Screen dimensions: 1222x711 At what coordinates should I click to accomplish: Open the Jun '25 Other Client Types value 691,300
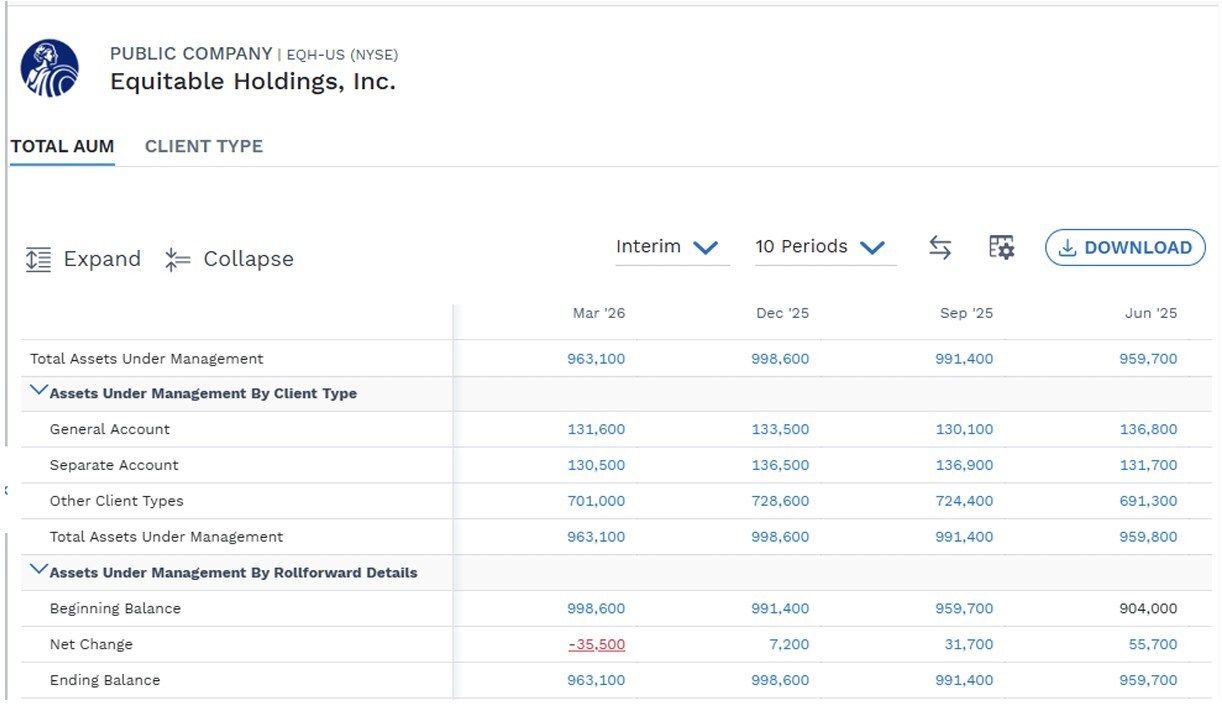(x=1149, y=502)
